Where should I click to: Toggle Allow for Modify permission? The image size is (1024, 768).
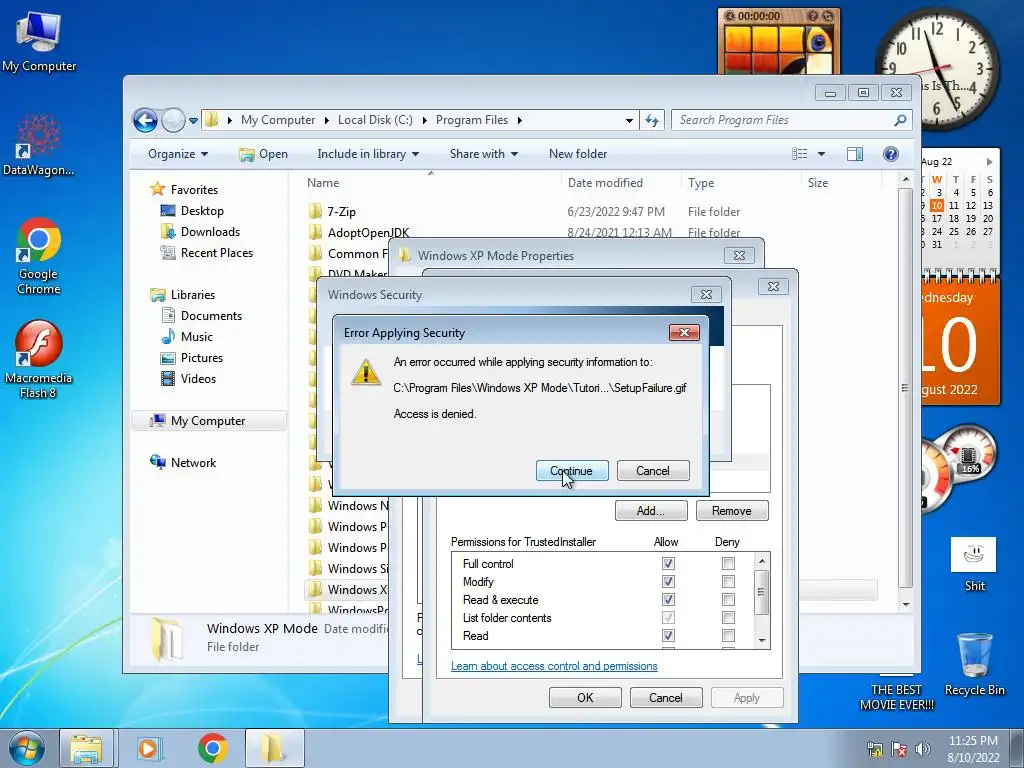tap(667, 581)
